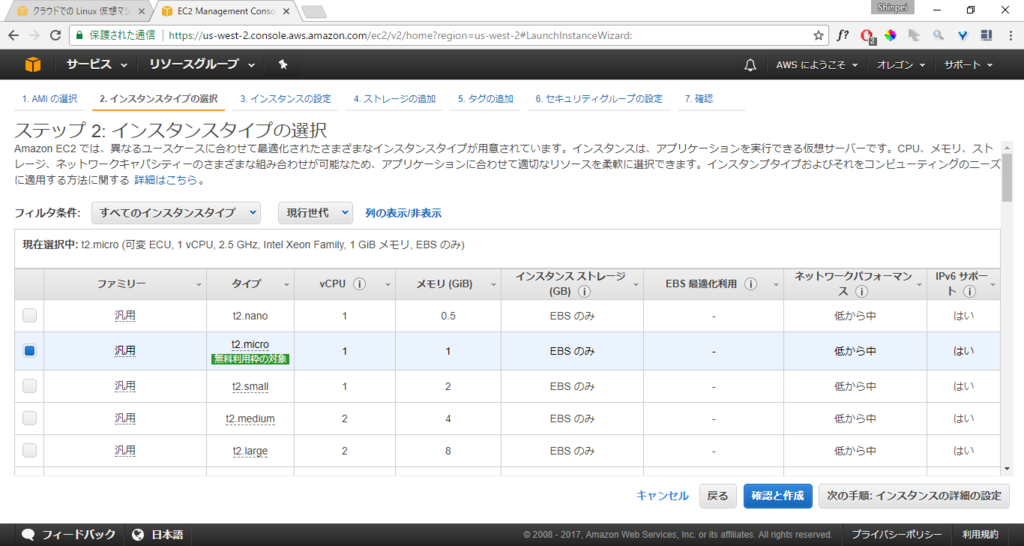The height and width of the screenshot is (546, 1024).
Task: Click the network performance info icon
Action: [x=861, y=291]
